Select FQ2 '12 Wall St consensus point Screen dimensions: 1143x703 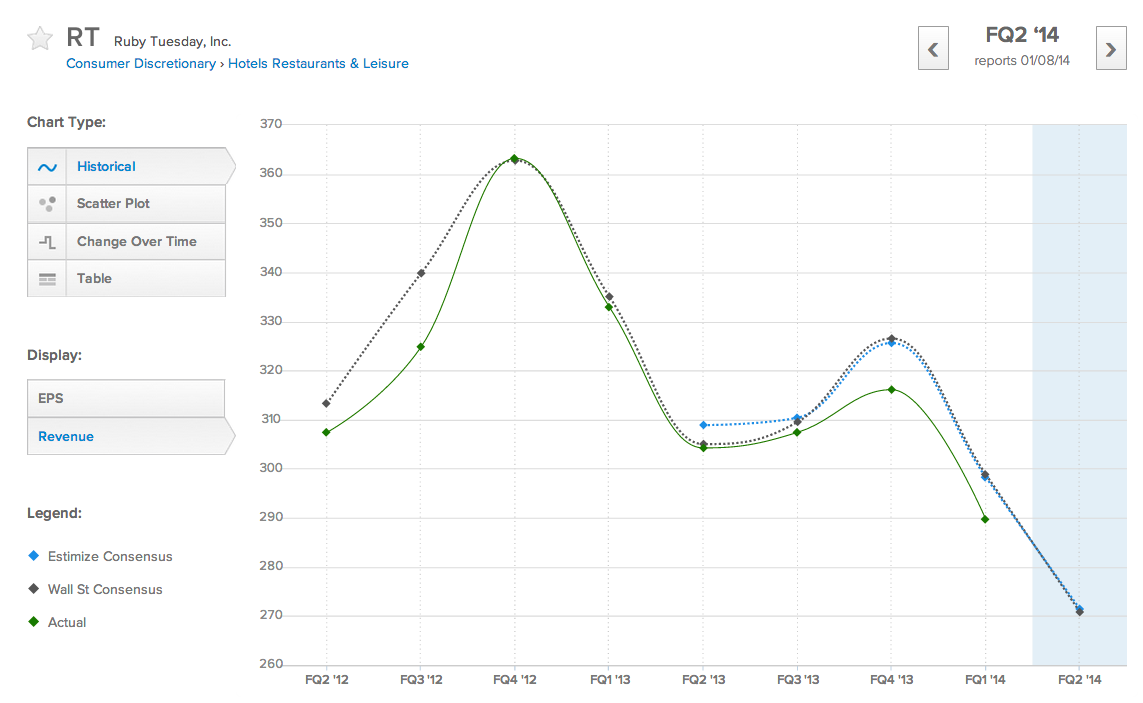326,403
